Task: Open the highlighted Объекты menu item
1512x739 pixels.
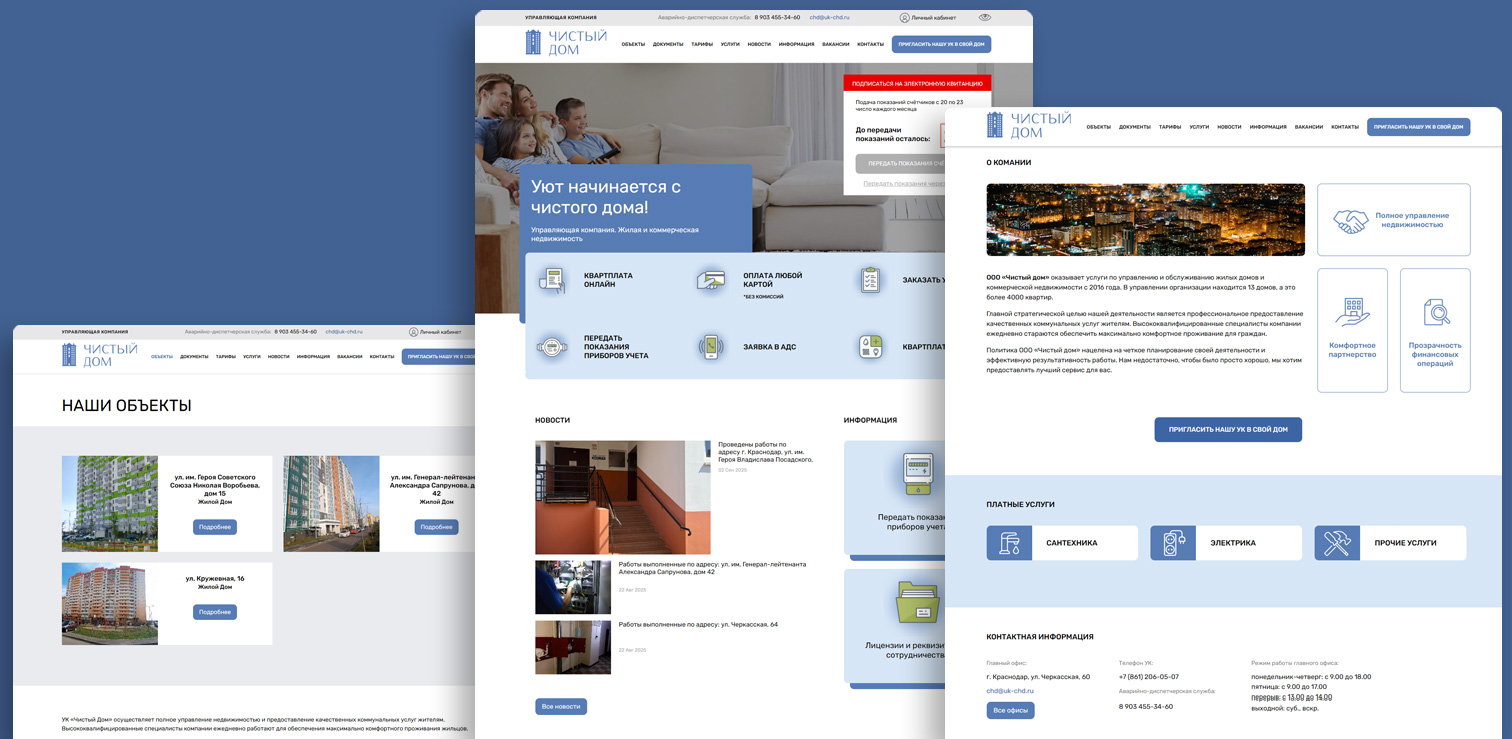Action: pyautogui.click(x=162, y=357)
